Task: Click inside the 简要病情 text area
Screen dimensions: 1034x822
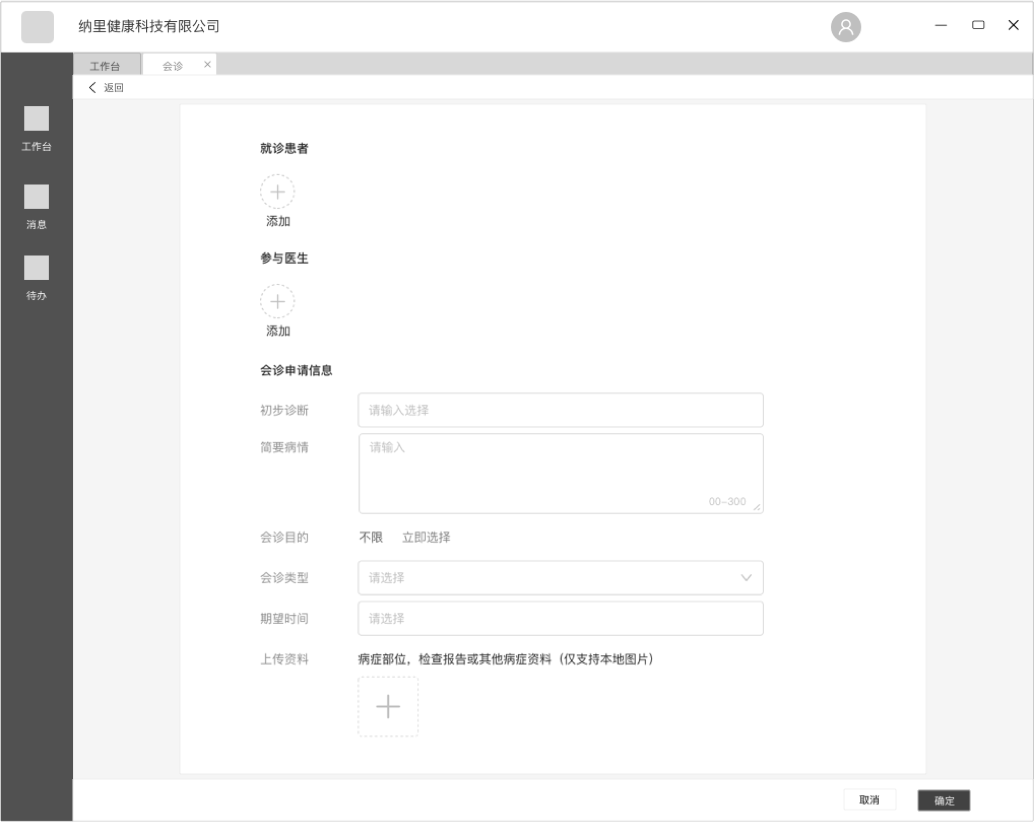Action: click(x=560, y=470)
